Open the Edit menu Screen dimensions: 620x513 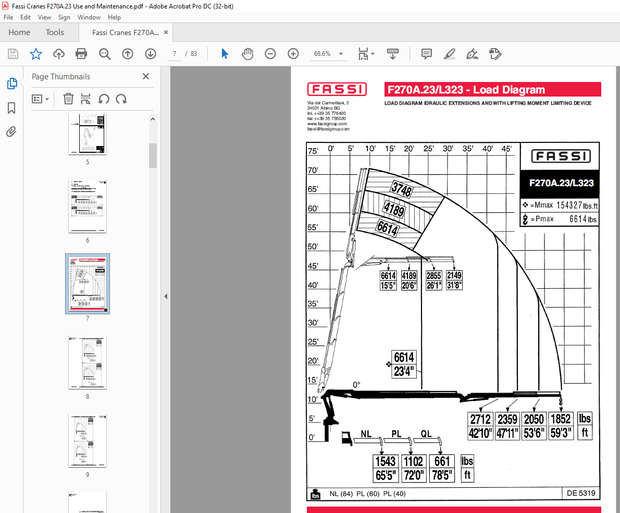[x=25, y=17]
